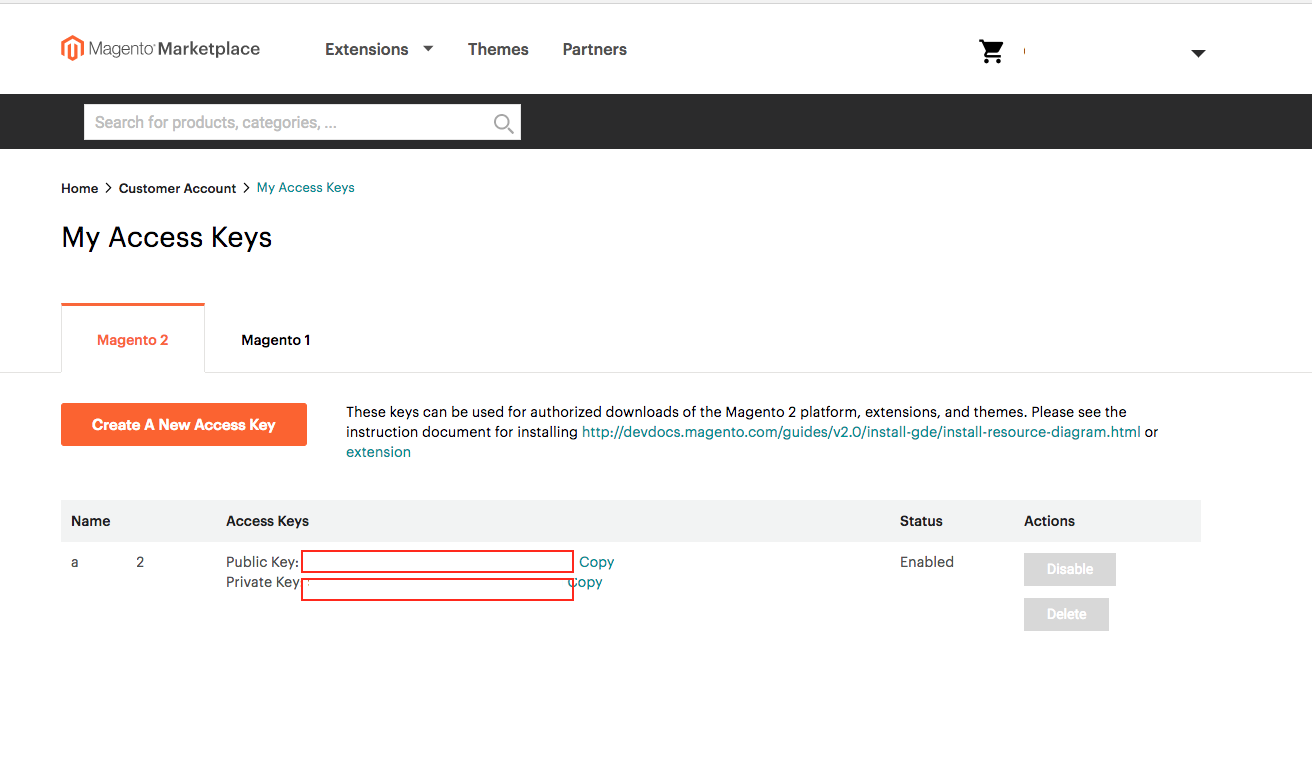Viewport: 1312px width, 775px height.
Task: Click the Delete key button
Action: pyautogui.click(x=1066, y=614)
